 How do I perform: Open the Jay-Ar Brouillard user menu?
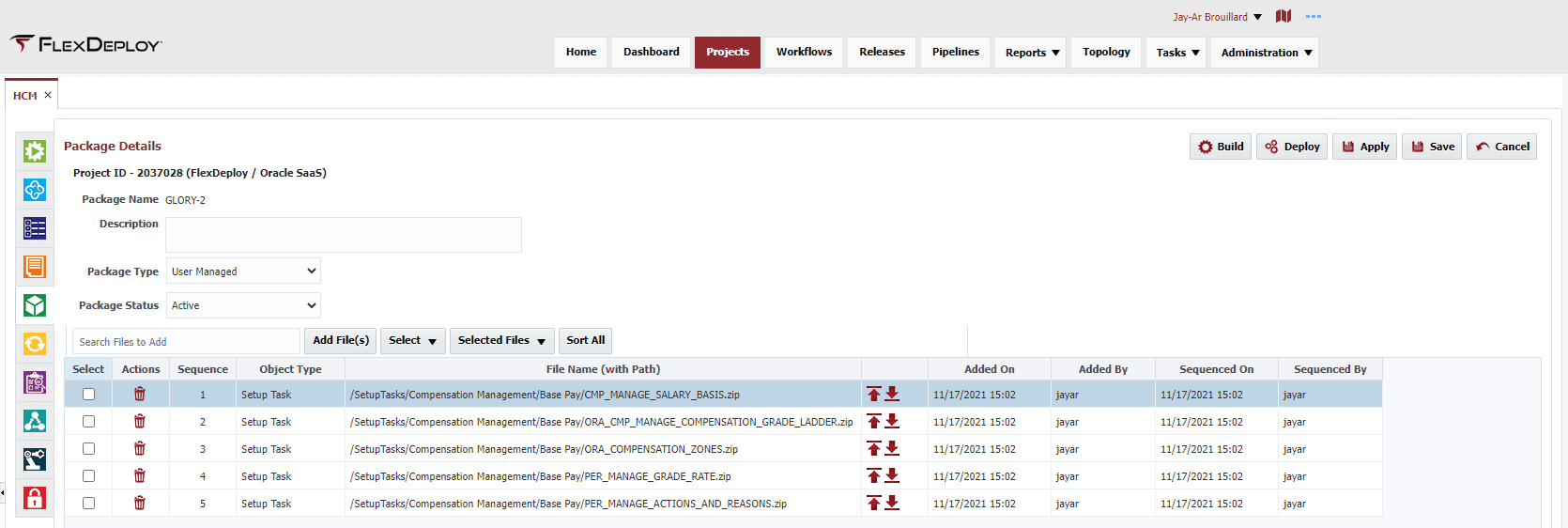tap(1217, 17)
